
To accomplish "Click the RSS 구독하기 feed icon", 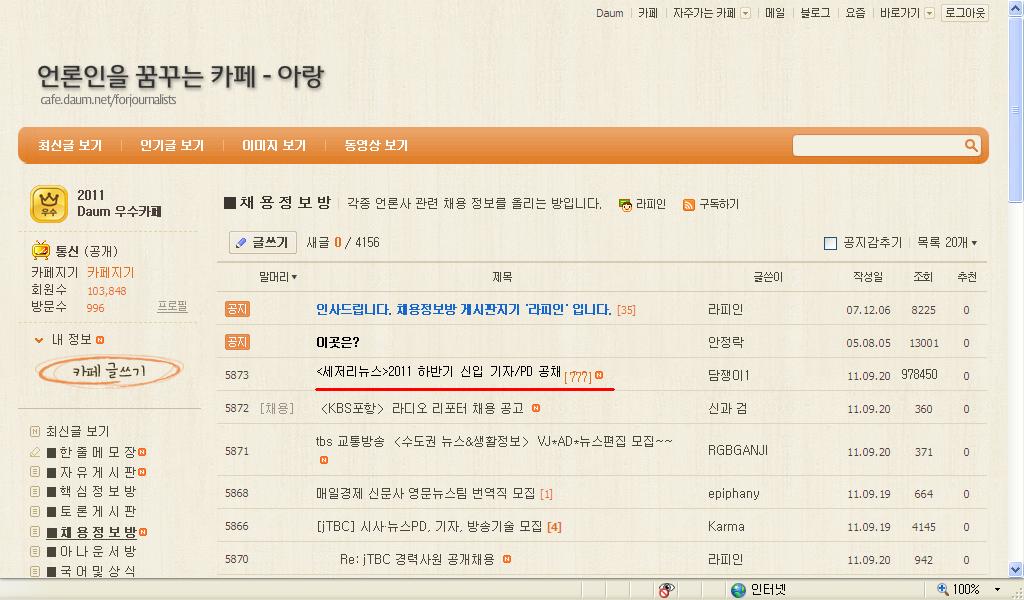I will pyautogui.click(x=688, y=205).
